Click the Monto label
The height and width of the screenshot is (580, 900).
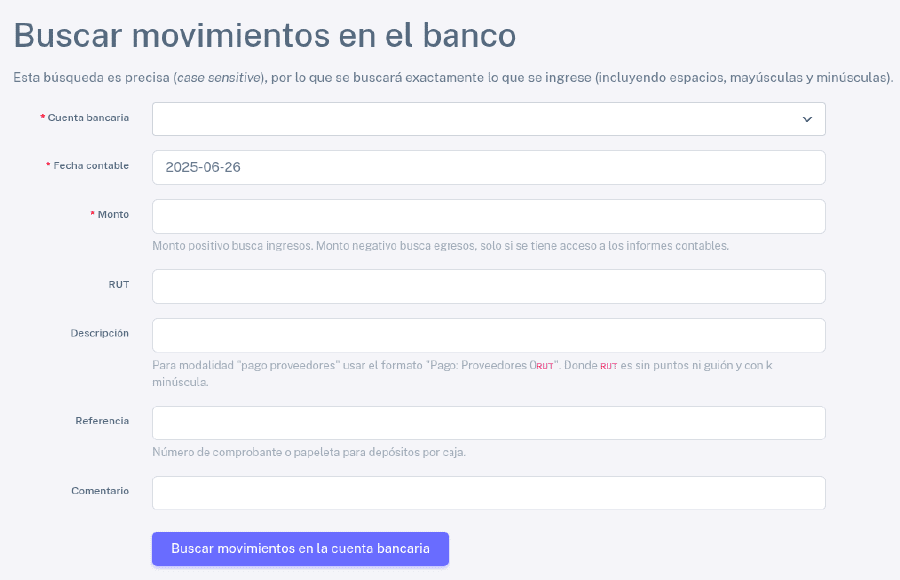coord(113,214)
